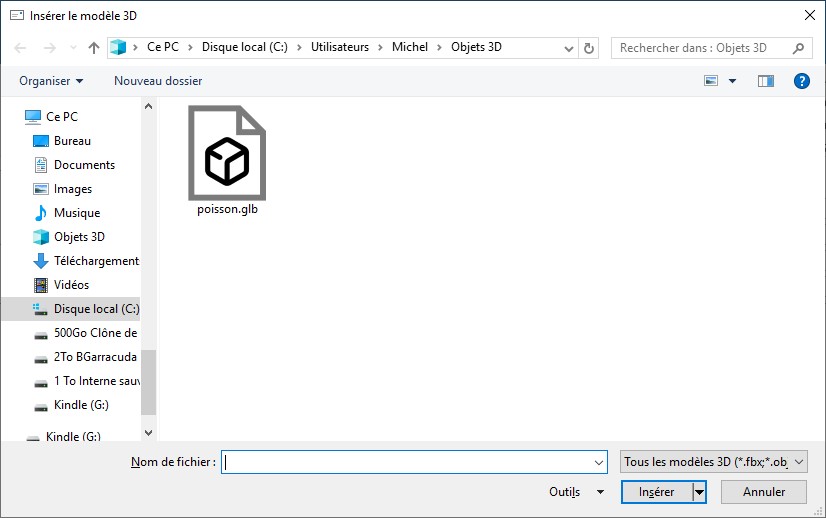This screenshot has width=826, height=518.
Task: Select Michel in the breadcrumb path
Action: pos(409,47)
